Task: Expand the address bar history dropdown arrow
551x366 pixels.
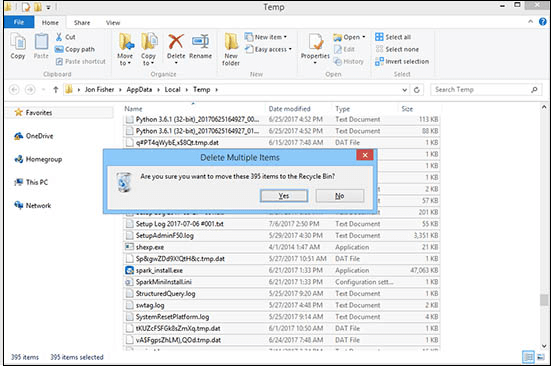Action: pos(404,90)
